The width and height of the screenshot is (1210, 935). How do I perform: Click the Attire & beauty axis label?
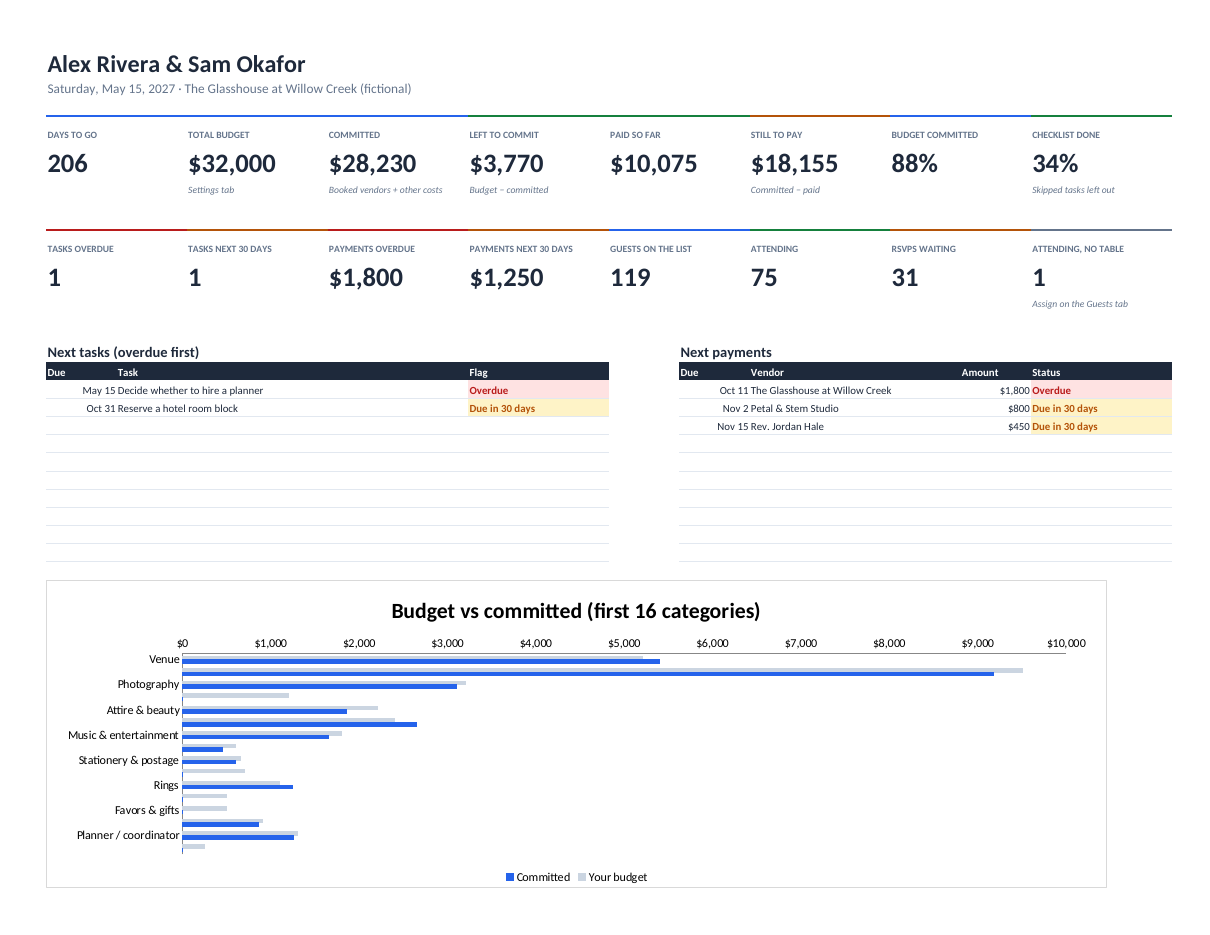point(143,710)
